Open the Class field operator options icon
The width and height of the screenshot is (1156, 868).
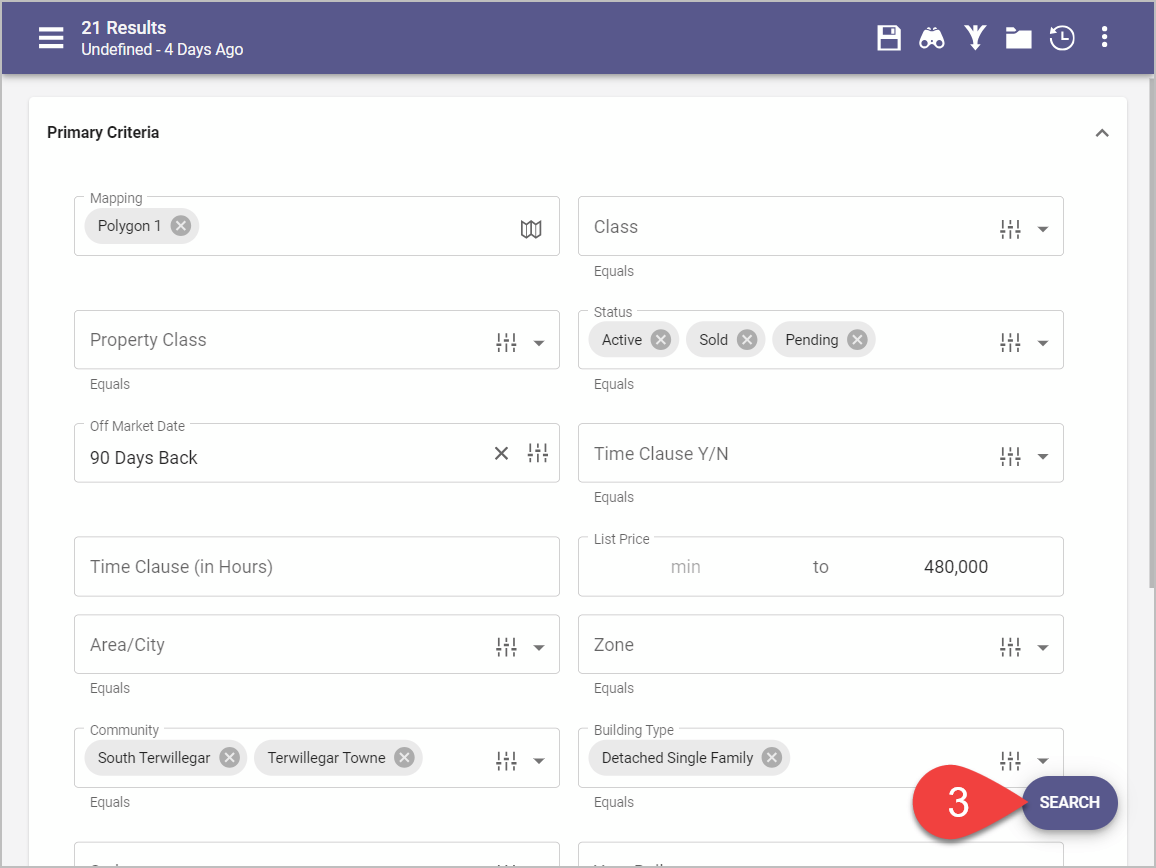point(1010,229)
